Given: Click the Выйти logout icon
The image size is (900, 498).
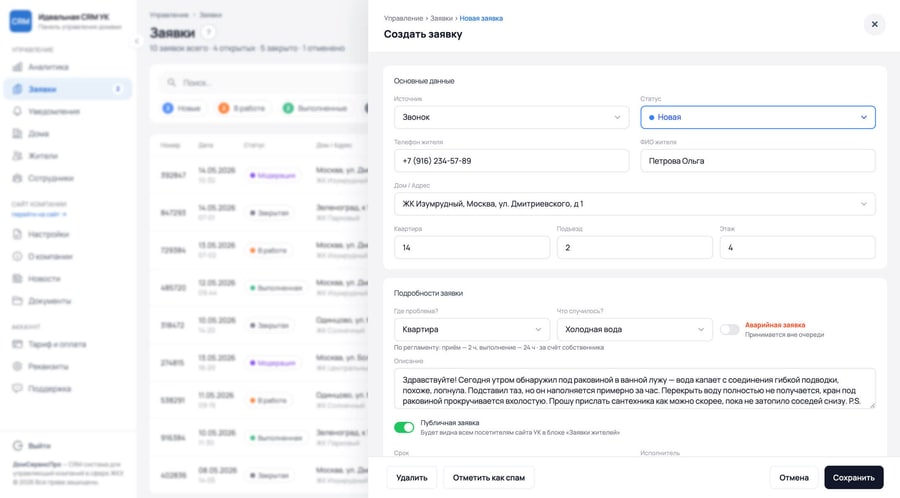Looking at the screenshot, I should [18, 446].
